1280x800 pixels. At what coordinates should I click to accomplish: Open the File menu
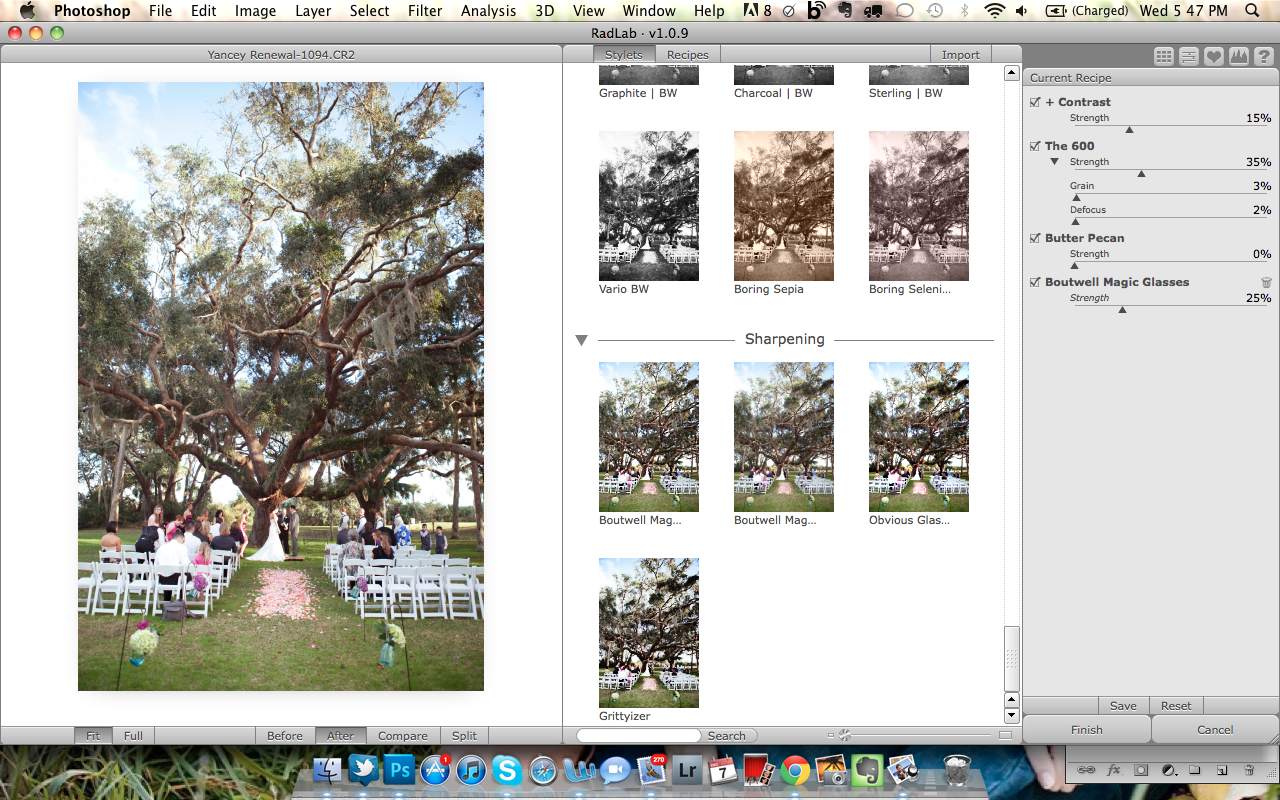click(160, 11)
